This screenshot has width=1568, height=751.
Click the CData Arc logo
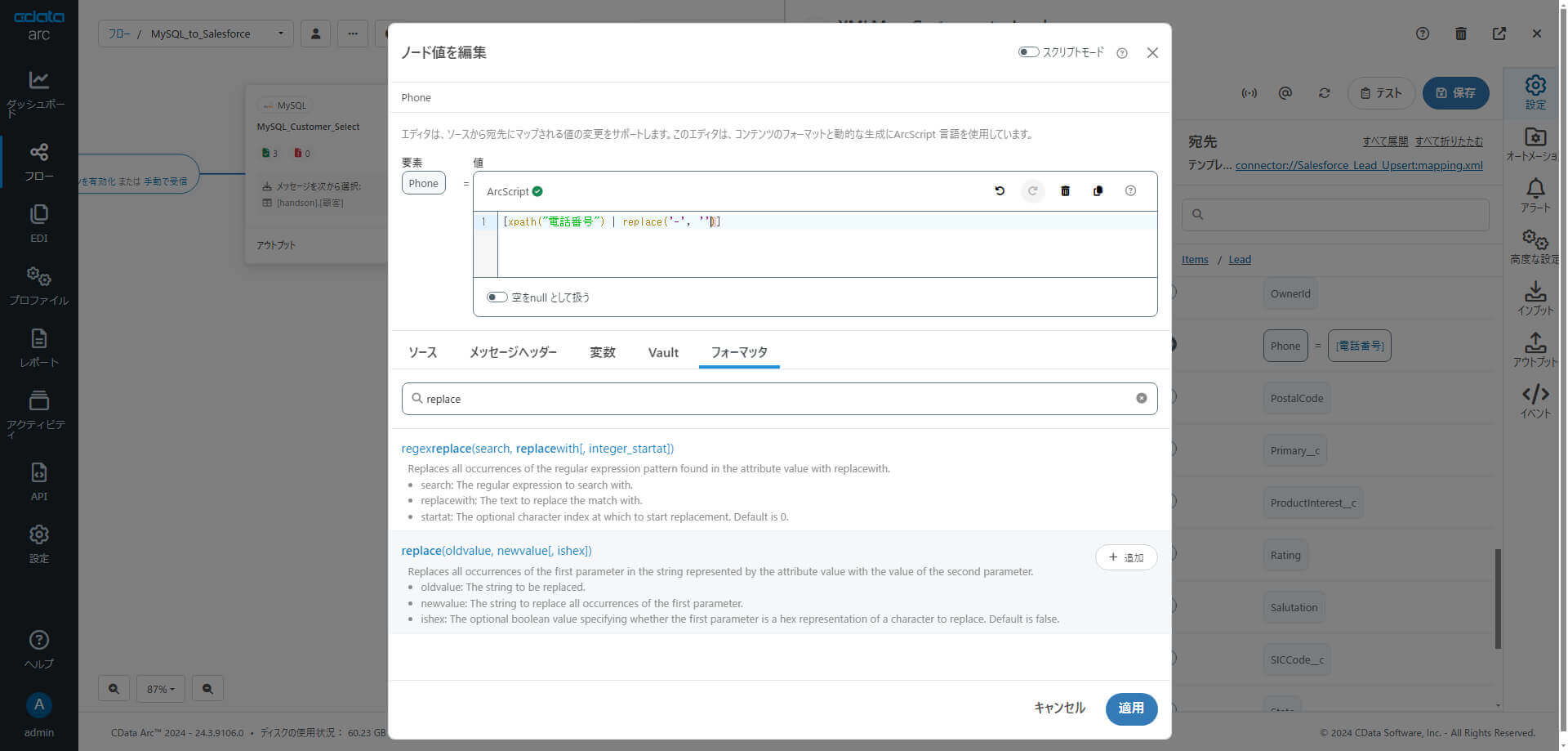coord(38,25)
